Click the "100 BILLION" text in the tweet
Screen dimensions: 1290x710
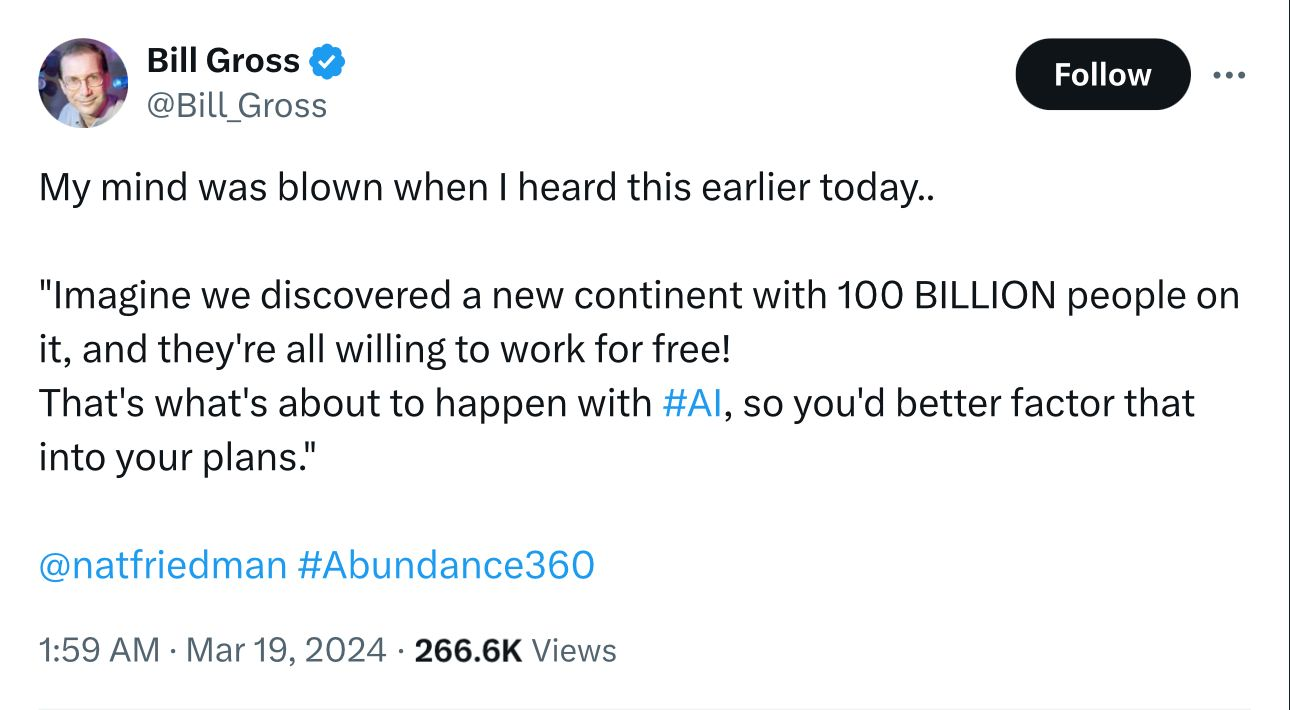tap(950, 295)
